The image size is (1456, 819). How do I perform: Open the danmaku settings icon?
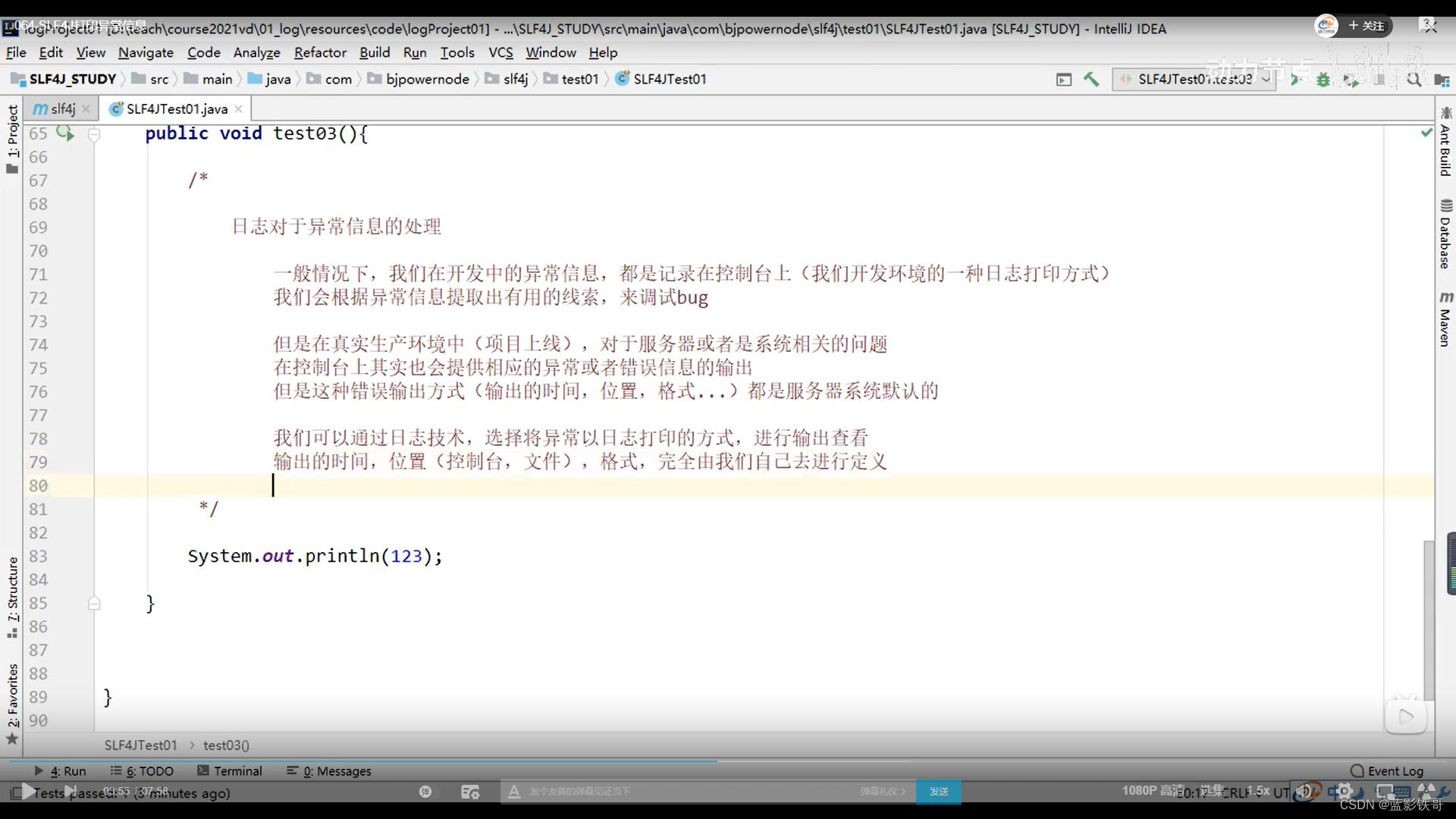pyautogui.click(x=470, y=792)
